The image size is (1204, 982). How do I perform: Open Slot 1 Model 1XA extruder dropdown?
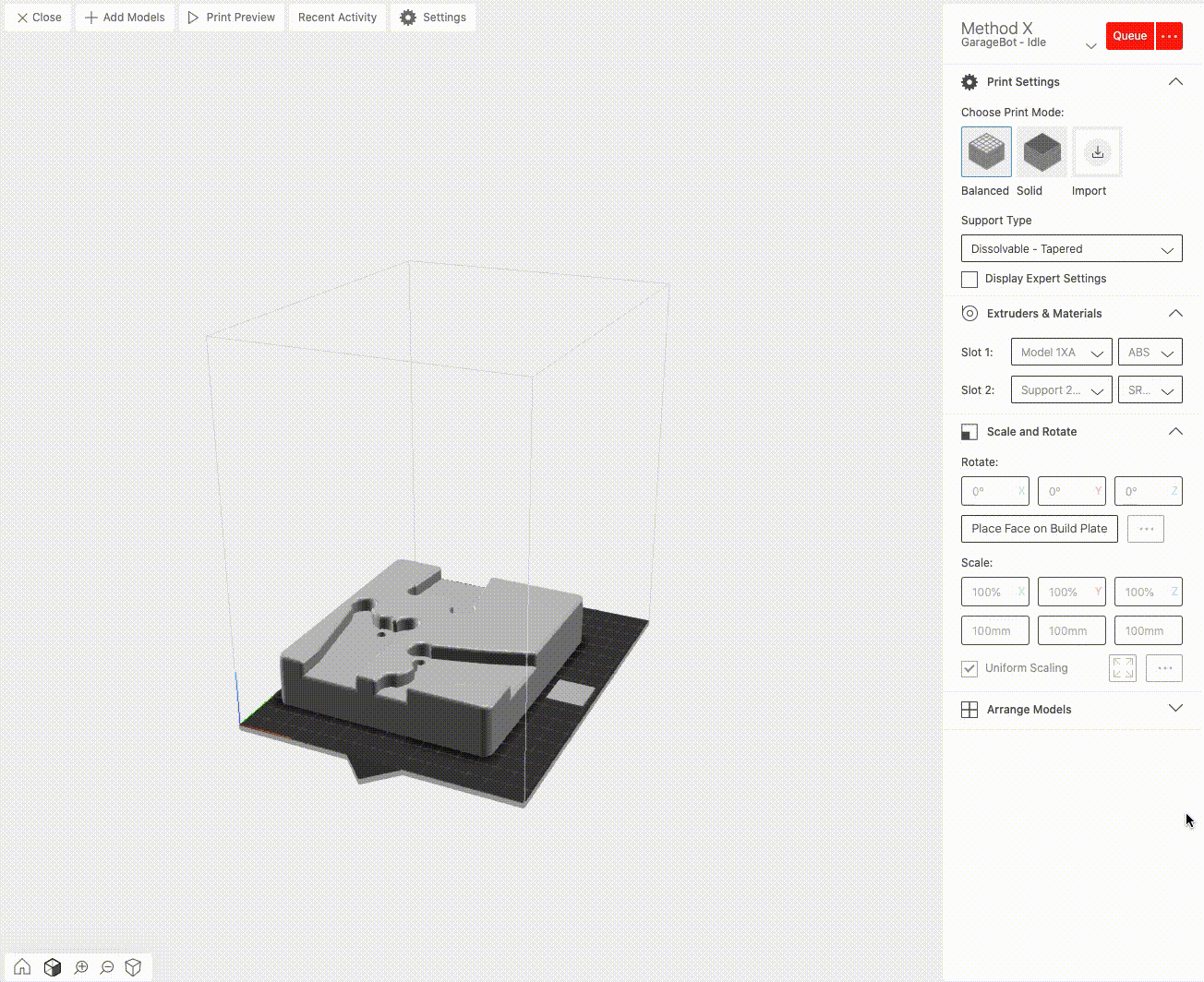point(1062,353)
